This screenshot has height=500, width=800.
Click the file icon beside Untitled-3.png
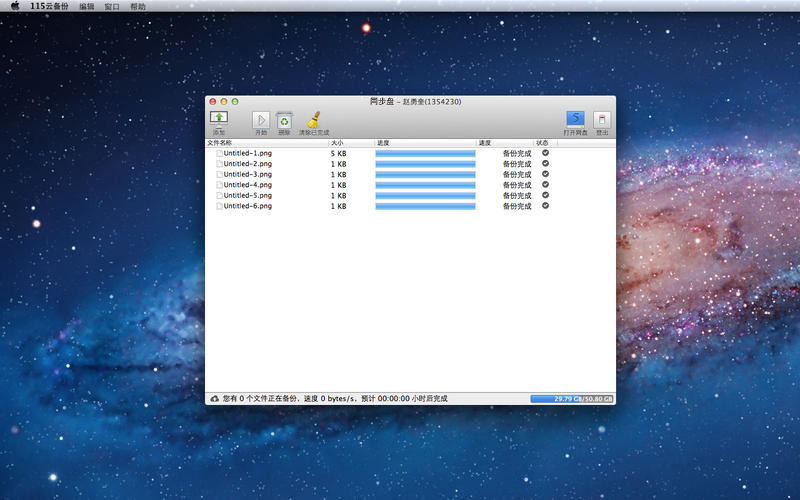tap(219, 174)
